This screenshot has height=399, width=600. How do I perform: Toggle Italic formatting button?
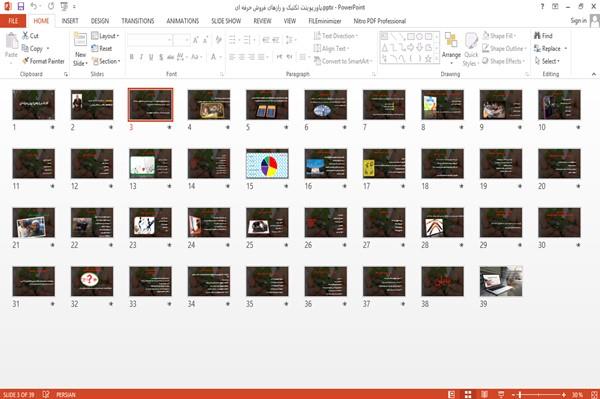tap(141, 57)
